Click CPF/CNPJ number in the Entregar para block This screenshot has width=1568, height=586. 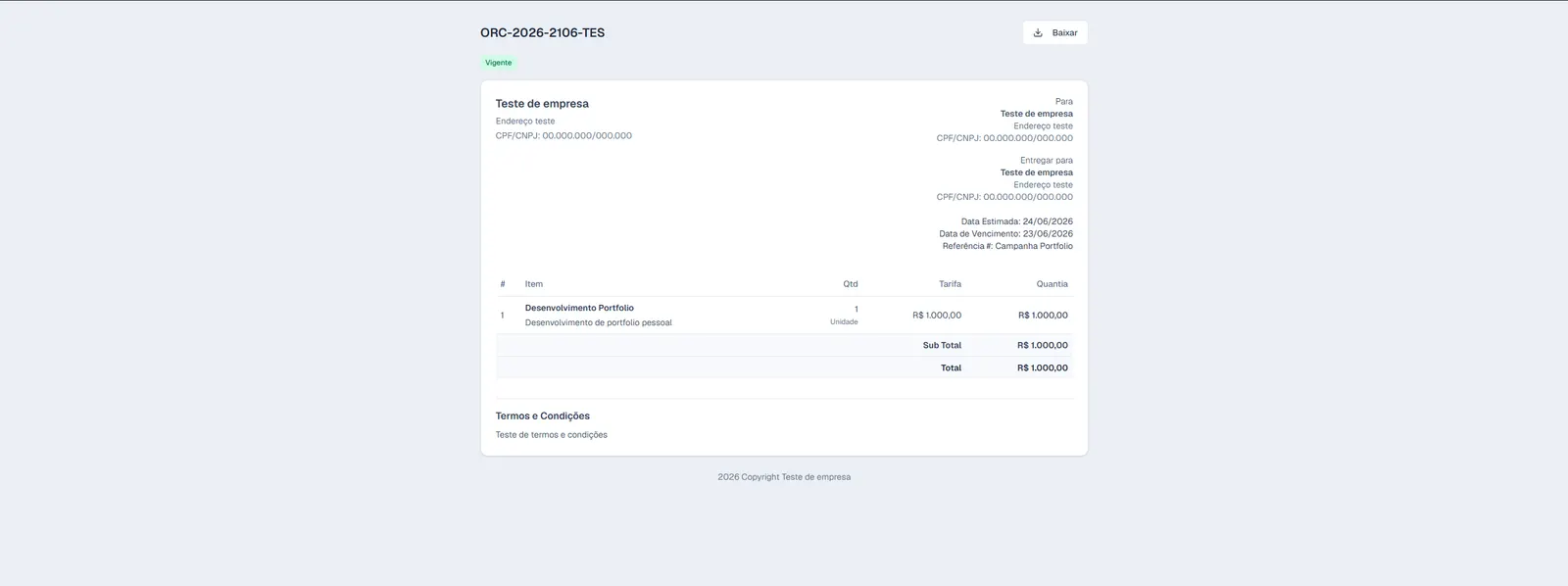(1004, 197)
